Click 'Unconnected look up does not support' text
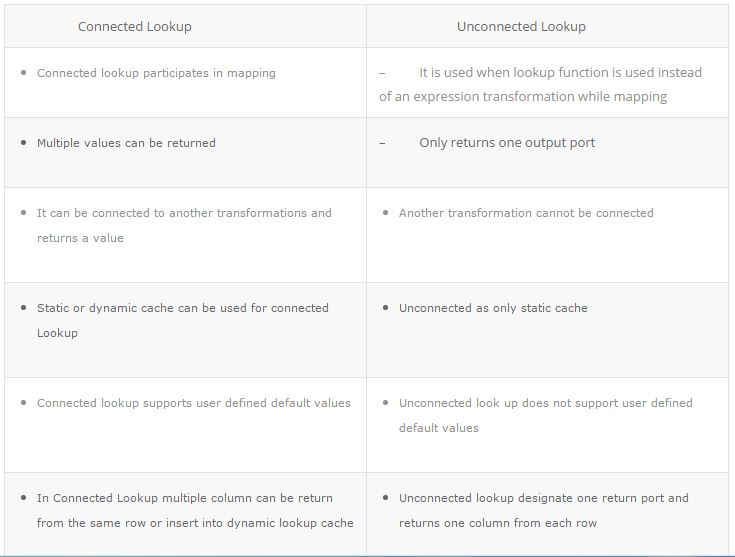The height and width of the screenshot is (557, 735). 546,403
